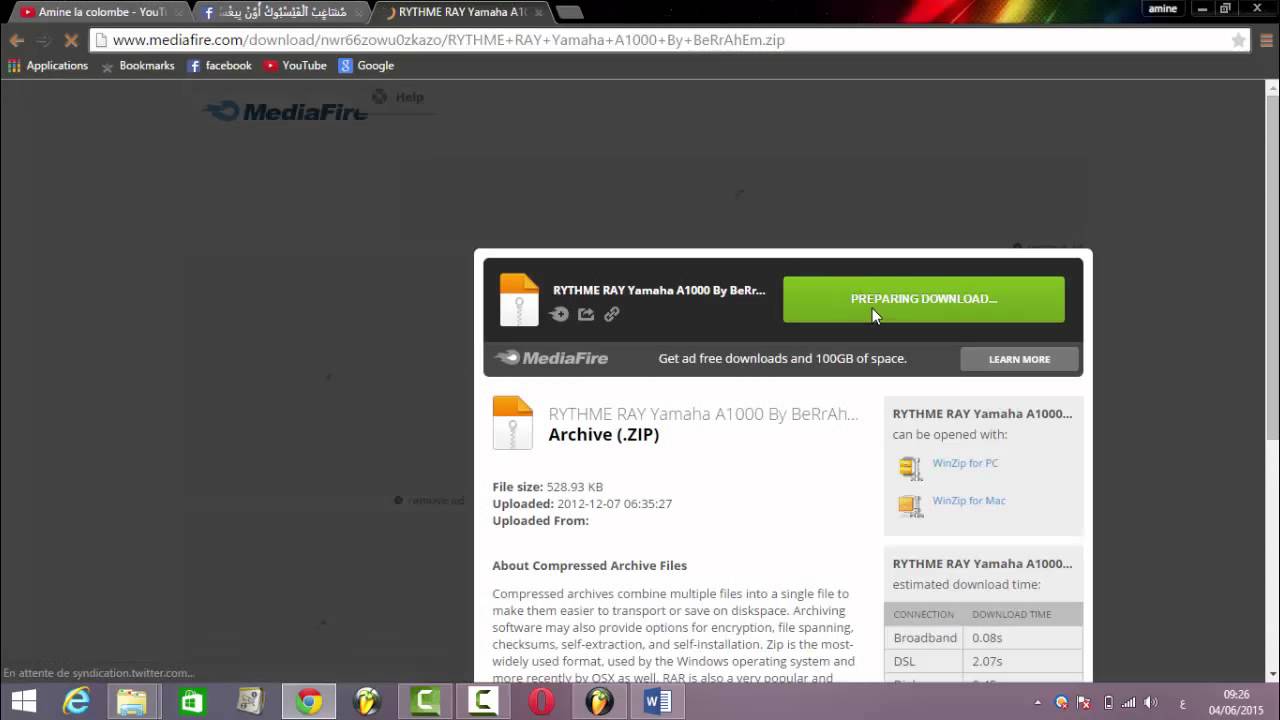
Task: Select the RYTHME RAY Yamaha tab
Action: pyautogui.click(x=462, y=12)
